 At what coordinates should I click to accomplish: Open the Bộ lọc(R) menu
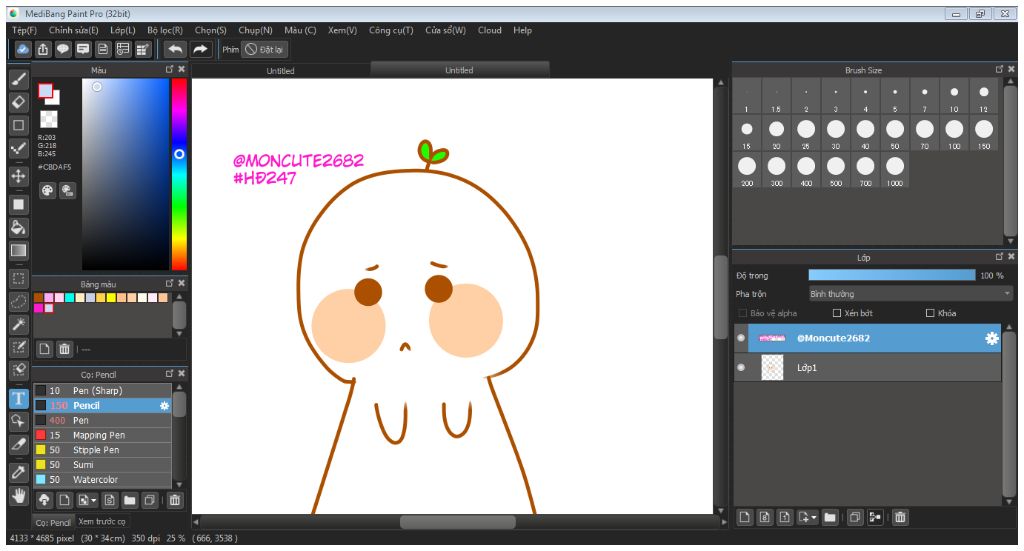point(165,30)
